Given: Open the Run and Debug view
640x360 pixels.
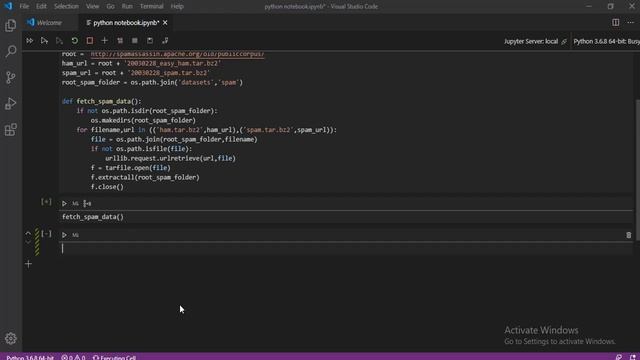Looking at the screenshot, I should pyautogui.click(x=11, y=104).
